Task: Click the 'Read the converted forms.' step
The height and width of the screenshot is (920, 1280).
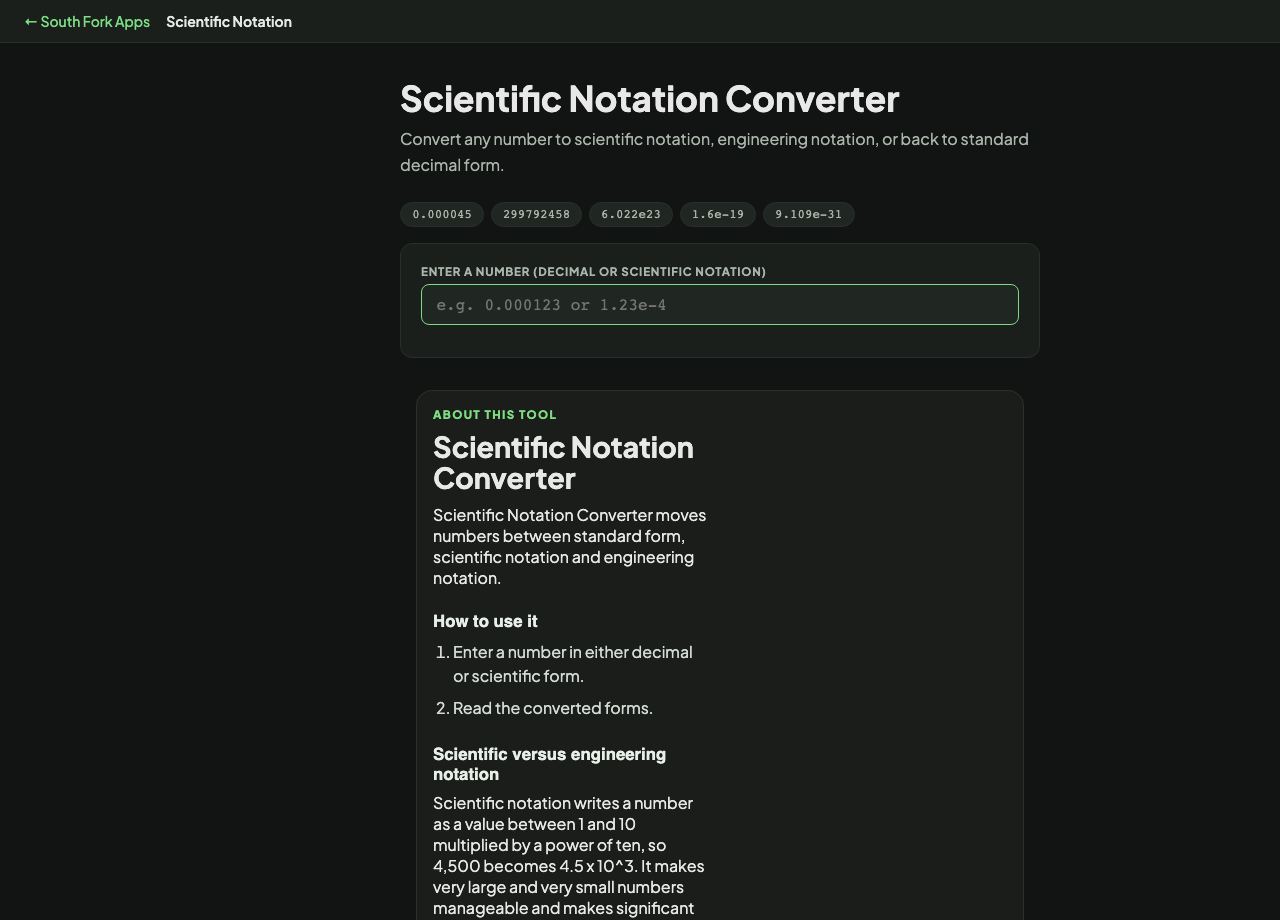Action: coord(553,708)
